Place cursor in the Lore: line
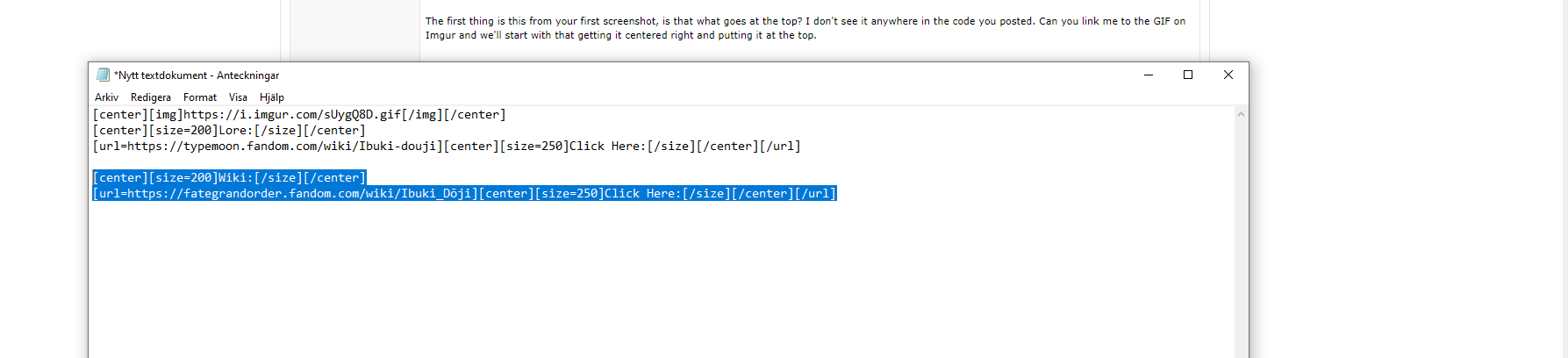The image size is (1568, 358). pyautogui.click(x=229, y=131)
